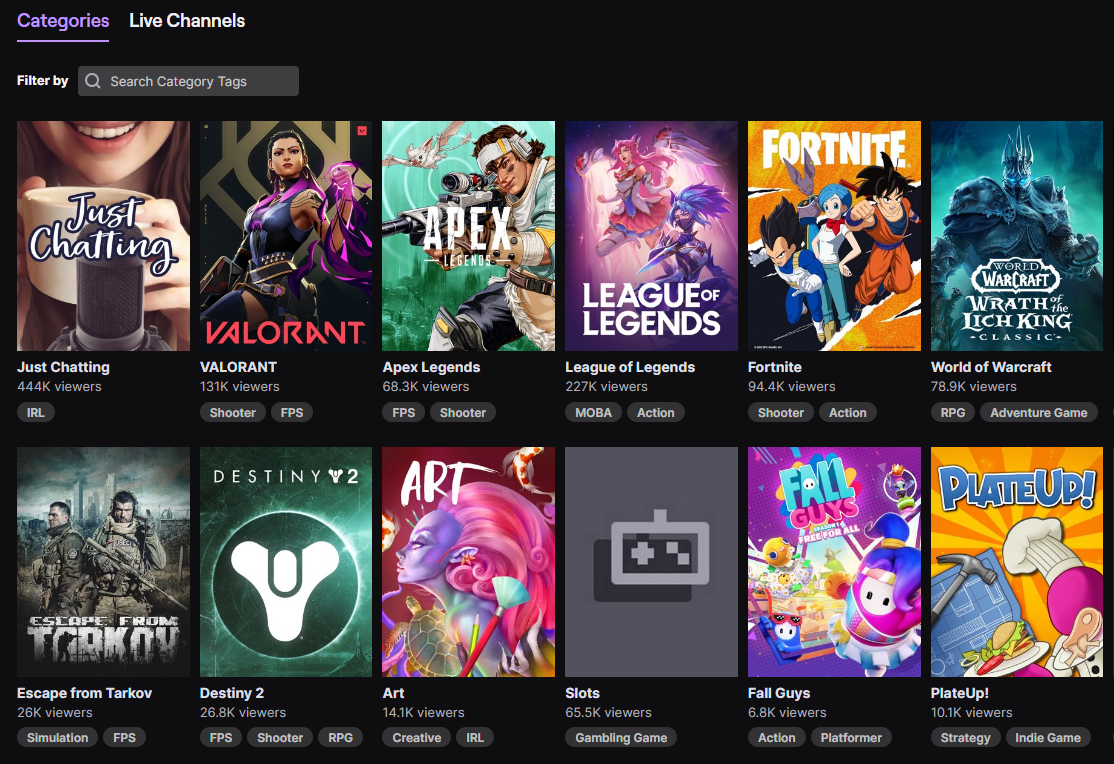The image size is (1114, 764).
Task: Select the Apex Legends cover image
Action: point(468,236)
